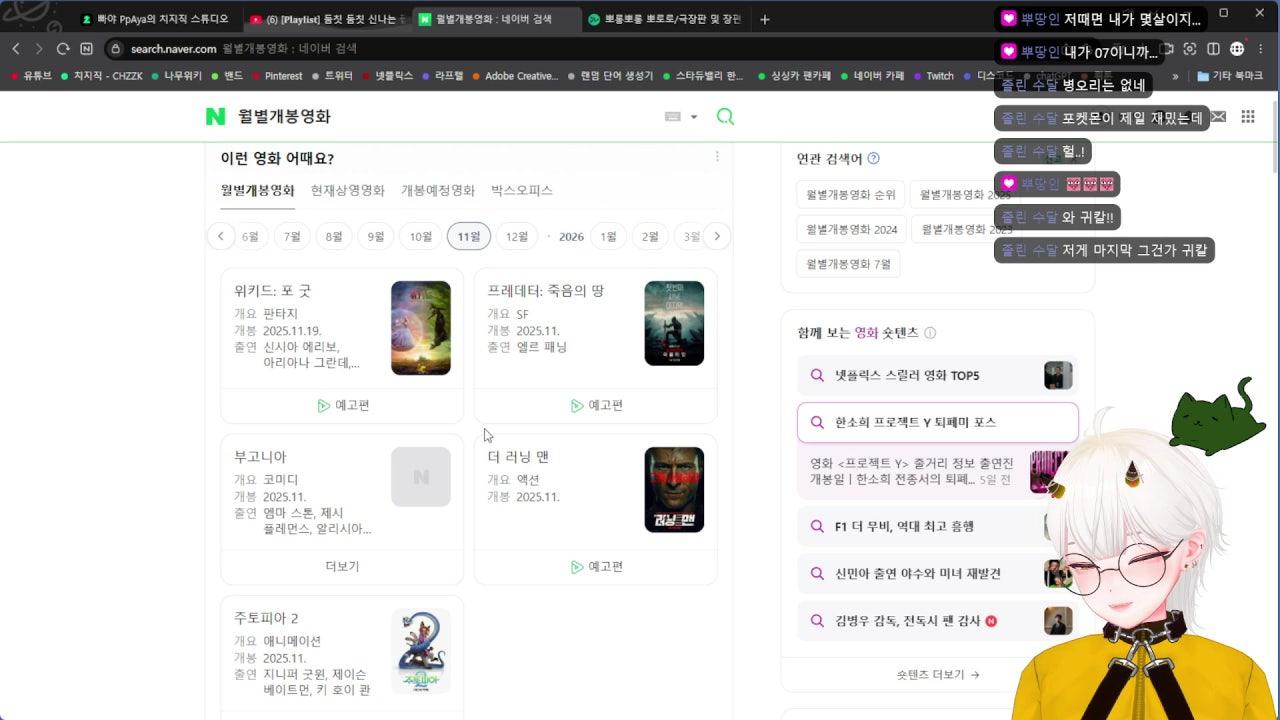Click the info icon next to 함께 보는 영화 숏텐츠

pos(930,333)
